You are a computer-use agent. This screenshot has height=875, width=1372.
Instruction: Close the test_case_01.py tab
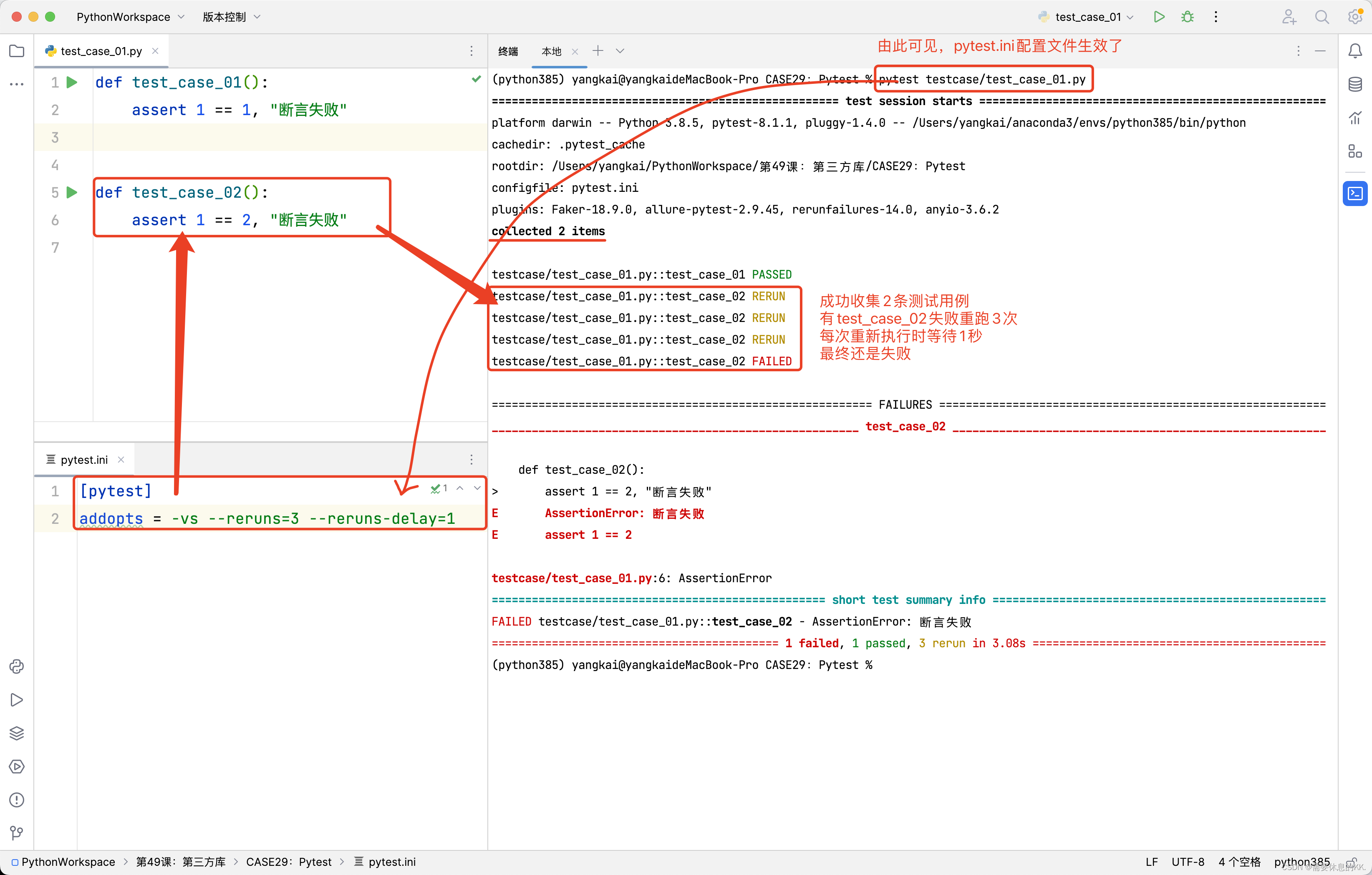155,51
